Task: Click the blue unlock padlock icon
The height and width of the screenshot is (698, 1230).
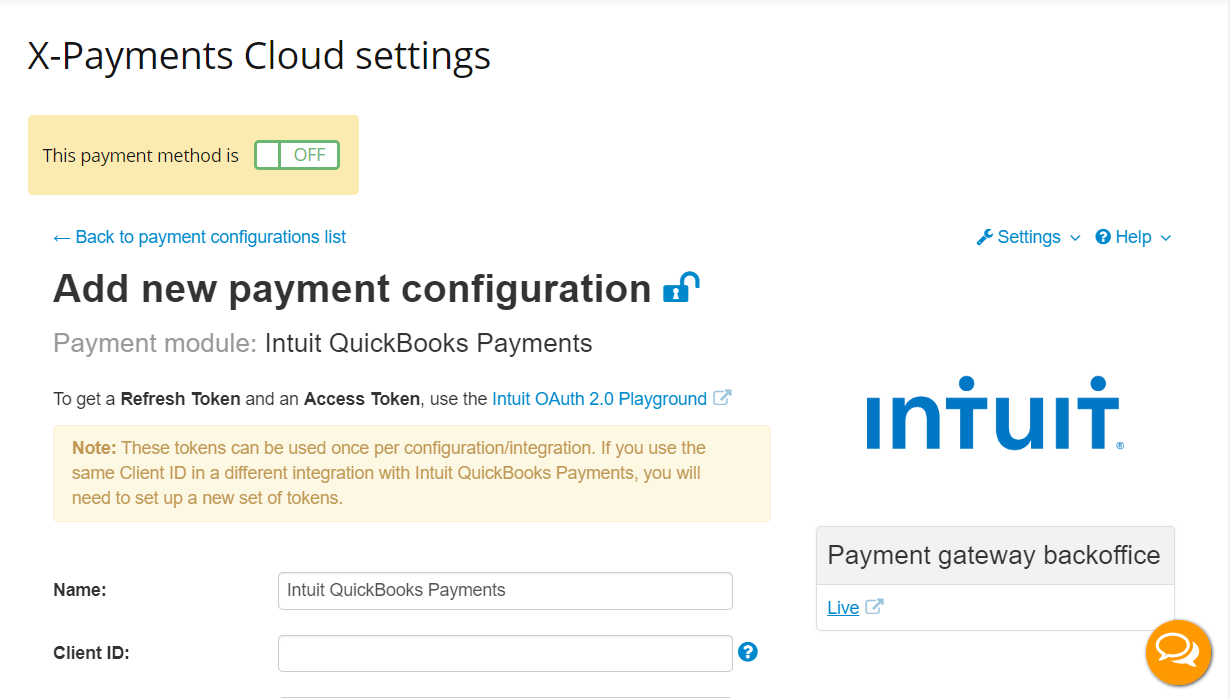Action: (681, 288)
